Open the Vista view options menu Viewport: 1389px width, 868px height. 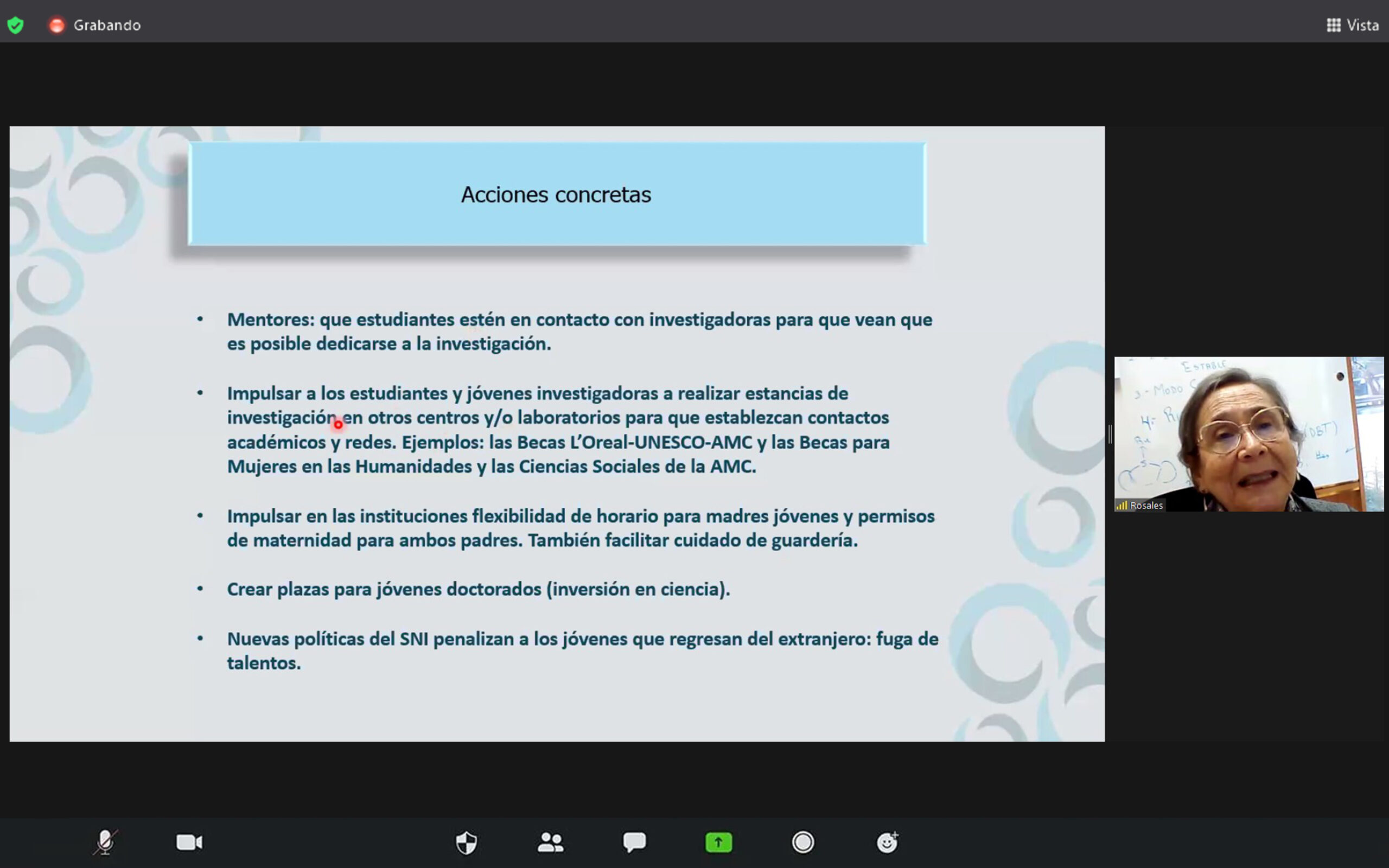coord(1362,25)
